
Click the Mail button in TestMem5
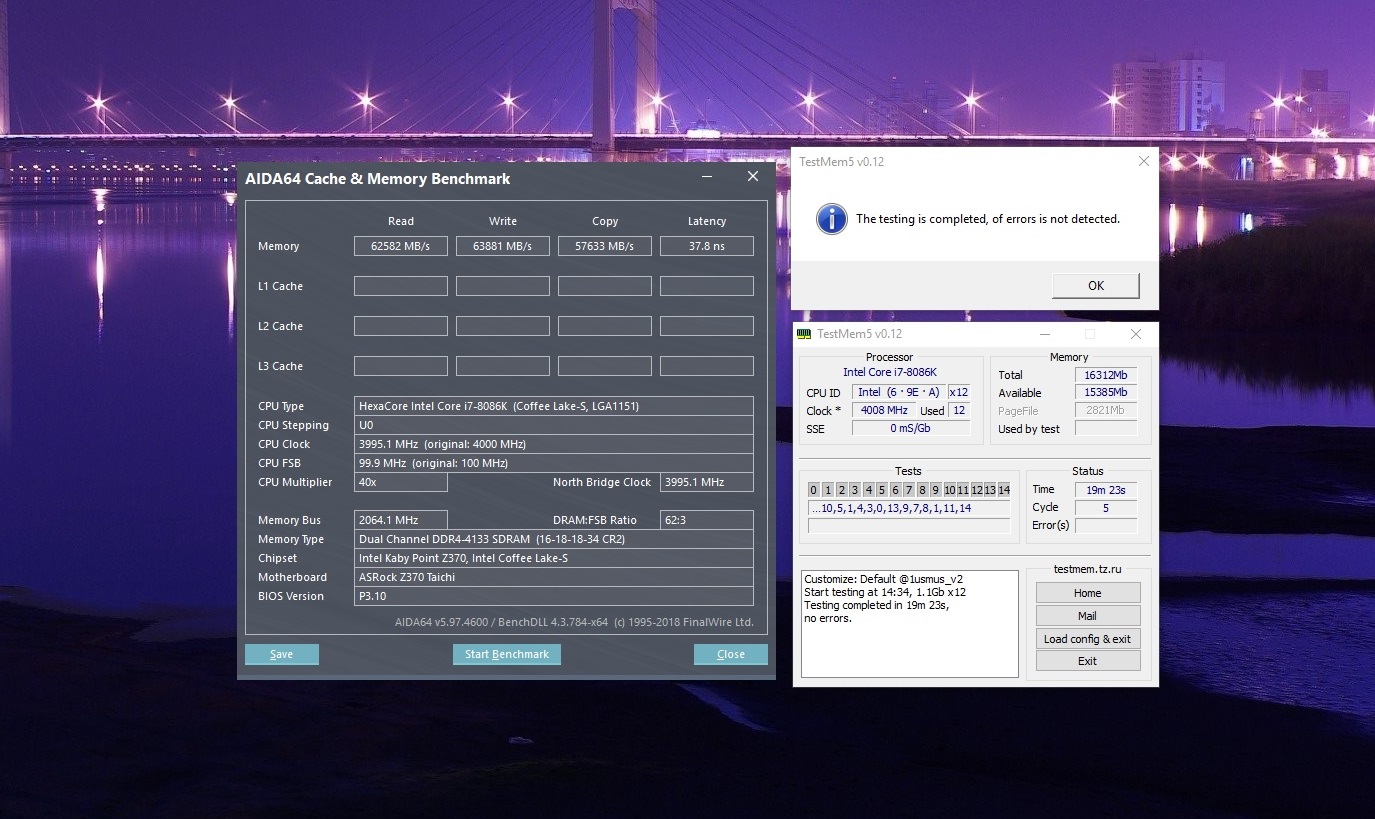pyautogui.click(x=1088, y=616)
